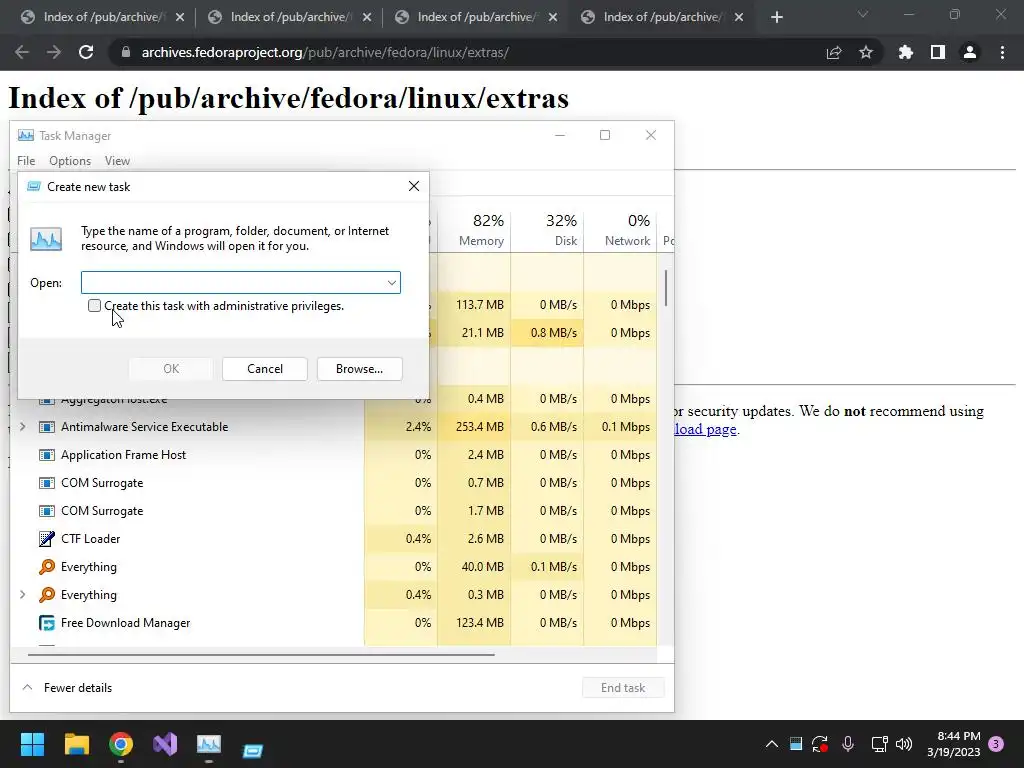Open File Explorer from the taskbar
Screen dimensions: 1024x768
(76, 744)
